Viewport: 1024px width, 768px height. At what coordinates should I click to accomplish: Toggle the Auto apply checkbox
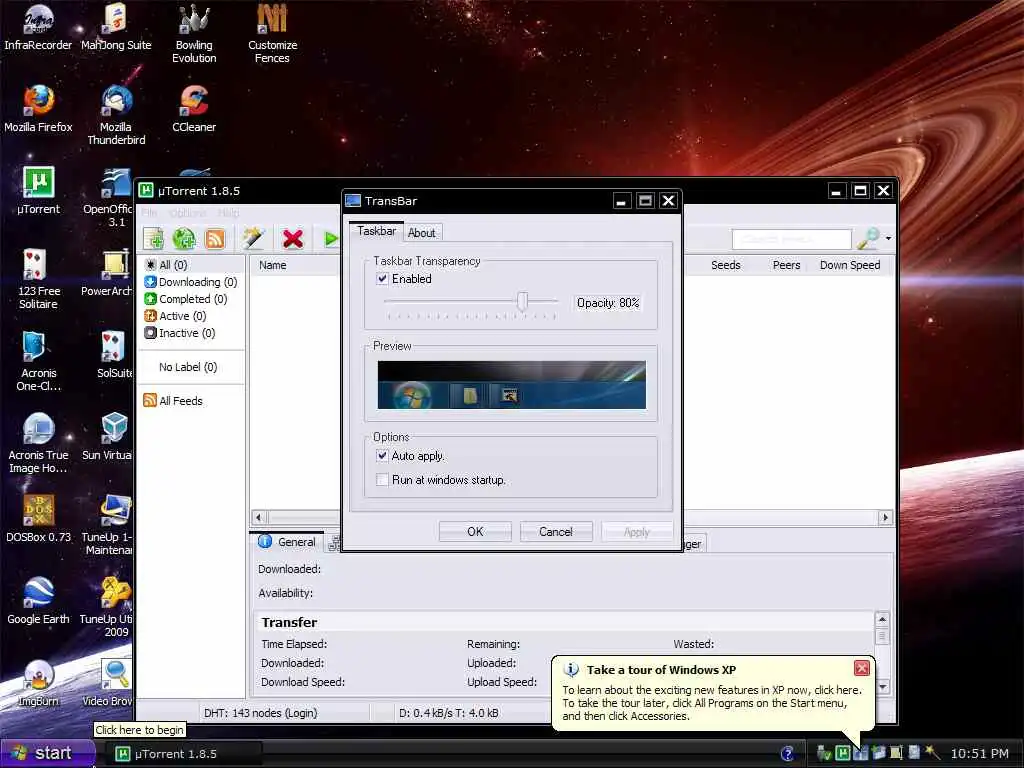(x=382, y=456)
